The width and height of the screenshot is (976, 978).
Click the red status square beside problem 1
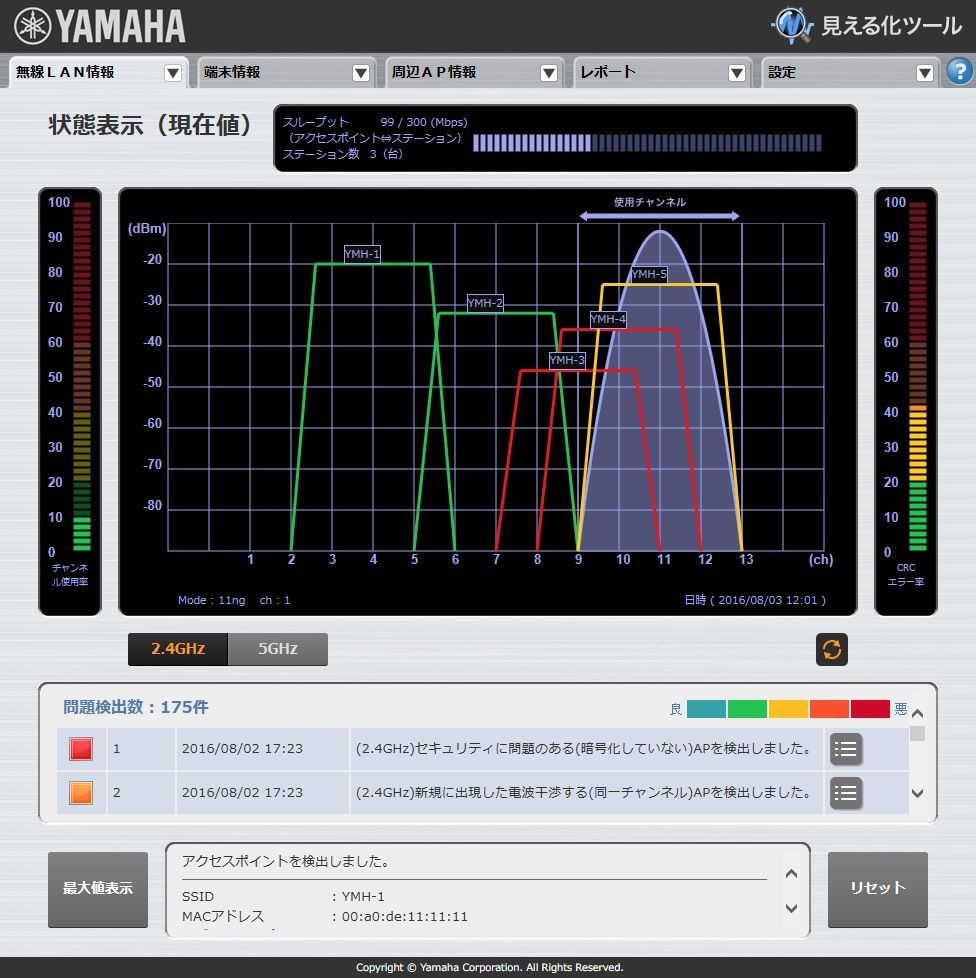click(x=80, y=748)
